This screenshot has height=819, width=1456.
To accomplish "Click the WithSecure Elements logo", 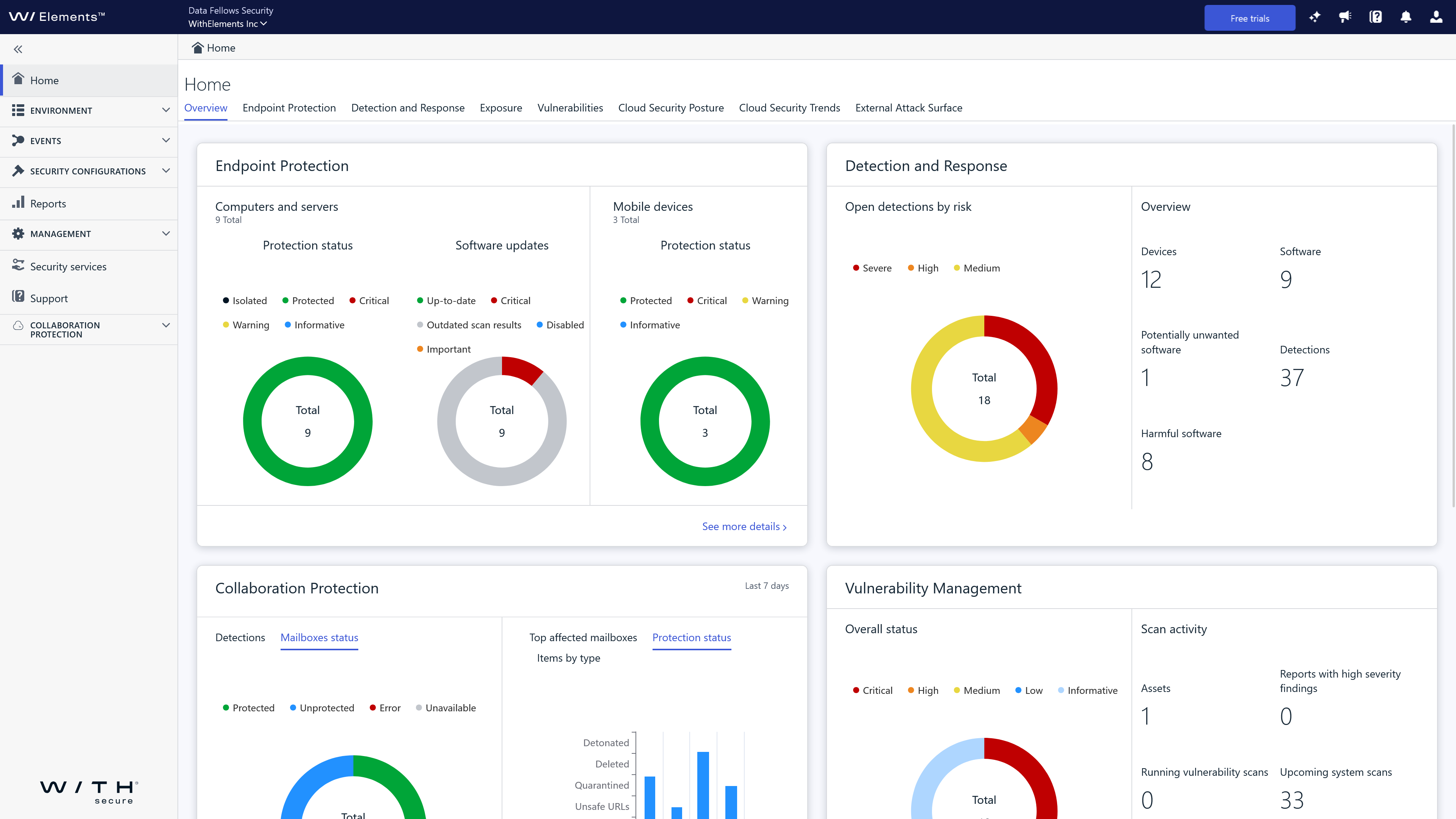I will click(x=57, y=17).
